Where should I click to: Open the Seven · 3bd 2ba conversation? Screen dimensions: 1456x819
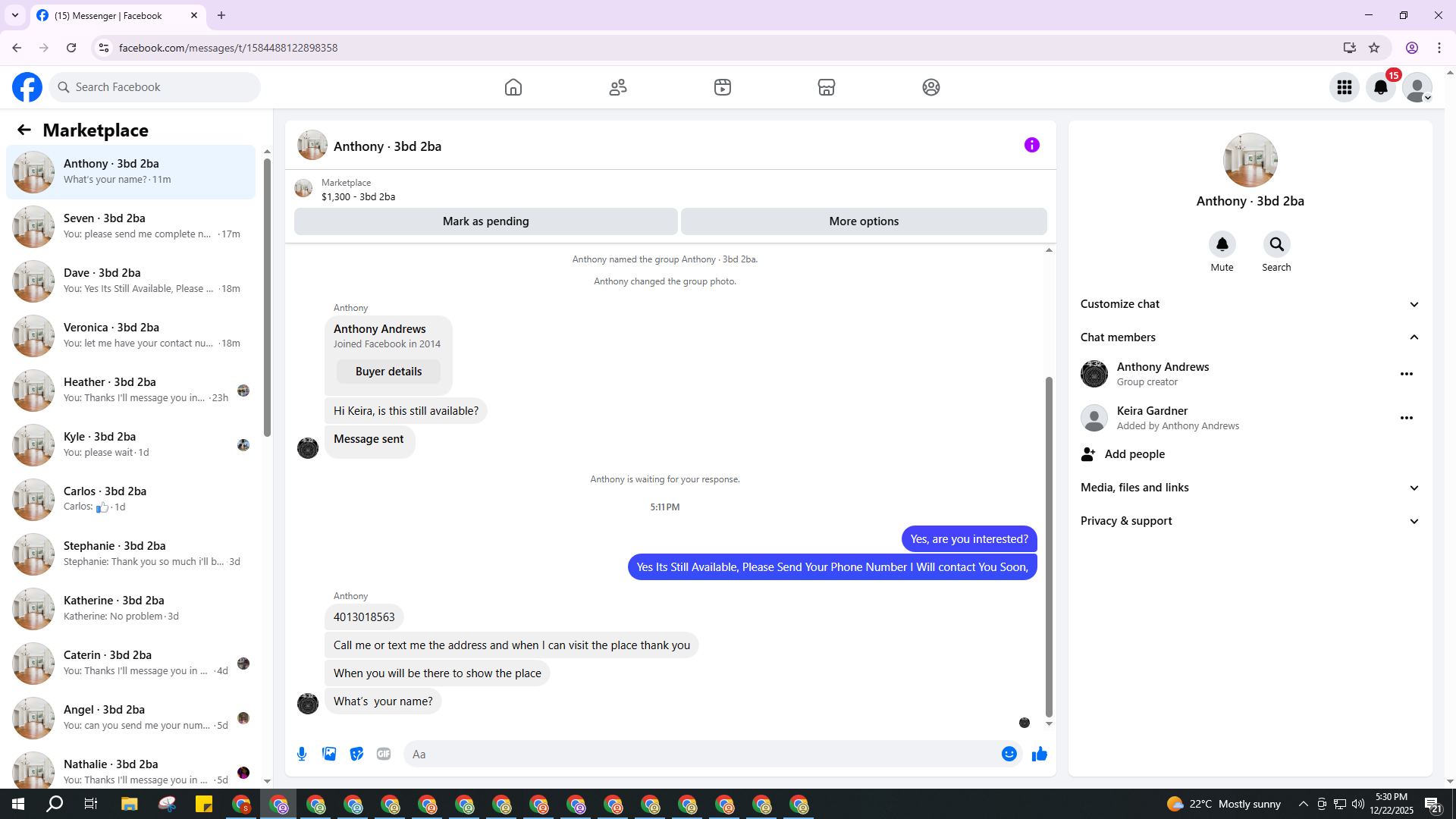click(x=130, y=226)
